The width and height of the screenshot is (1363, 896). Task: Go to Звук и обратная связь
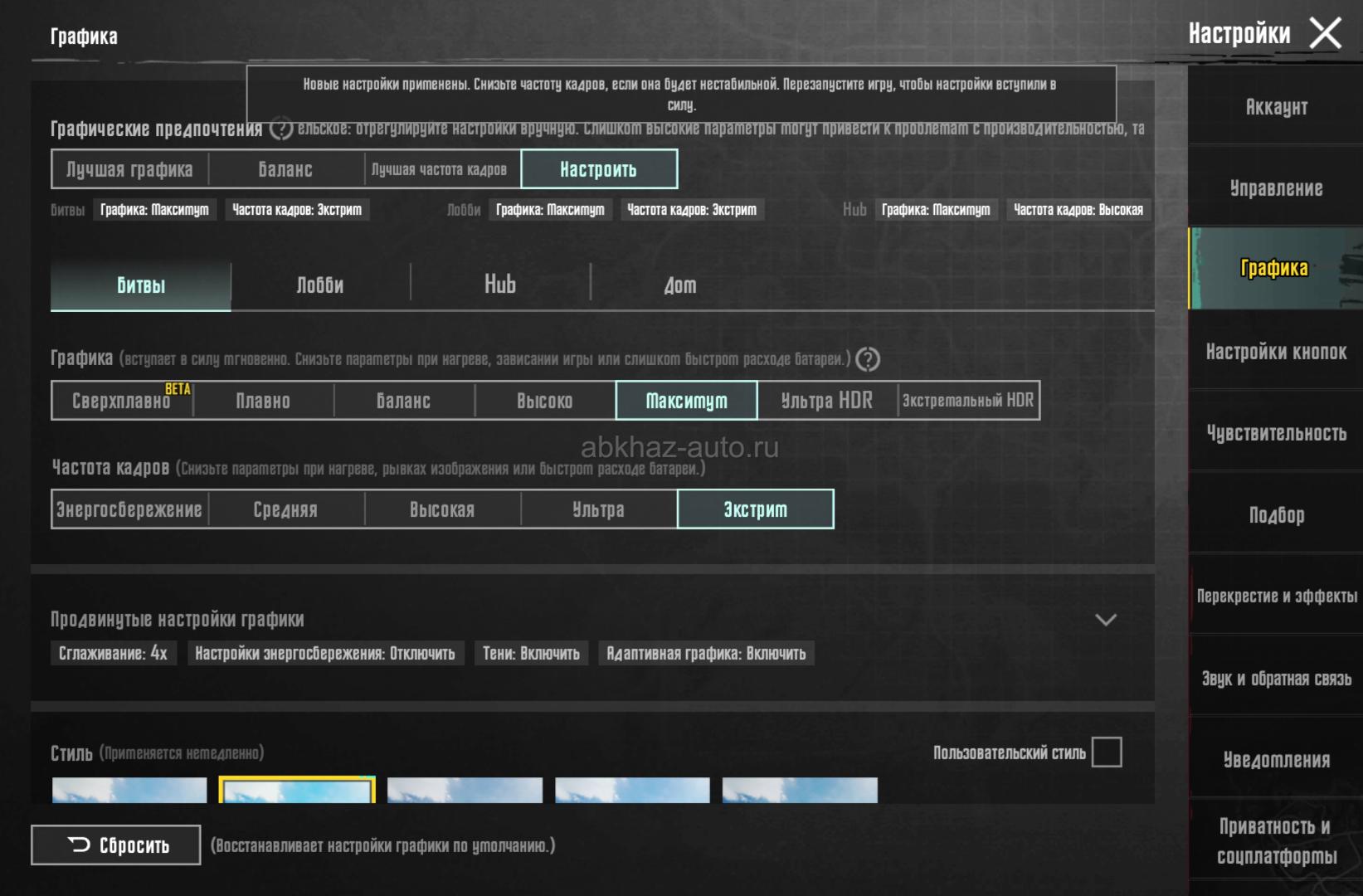click(1276, 679)
